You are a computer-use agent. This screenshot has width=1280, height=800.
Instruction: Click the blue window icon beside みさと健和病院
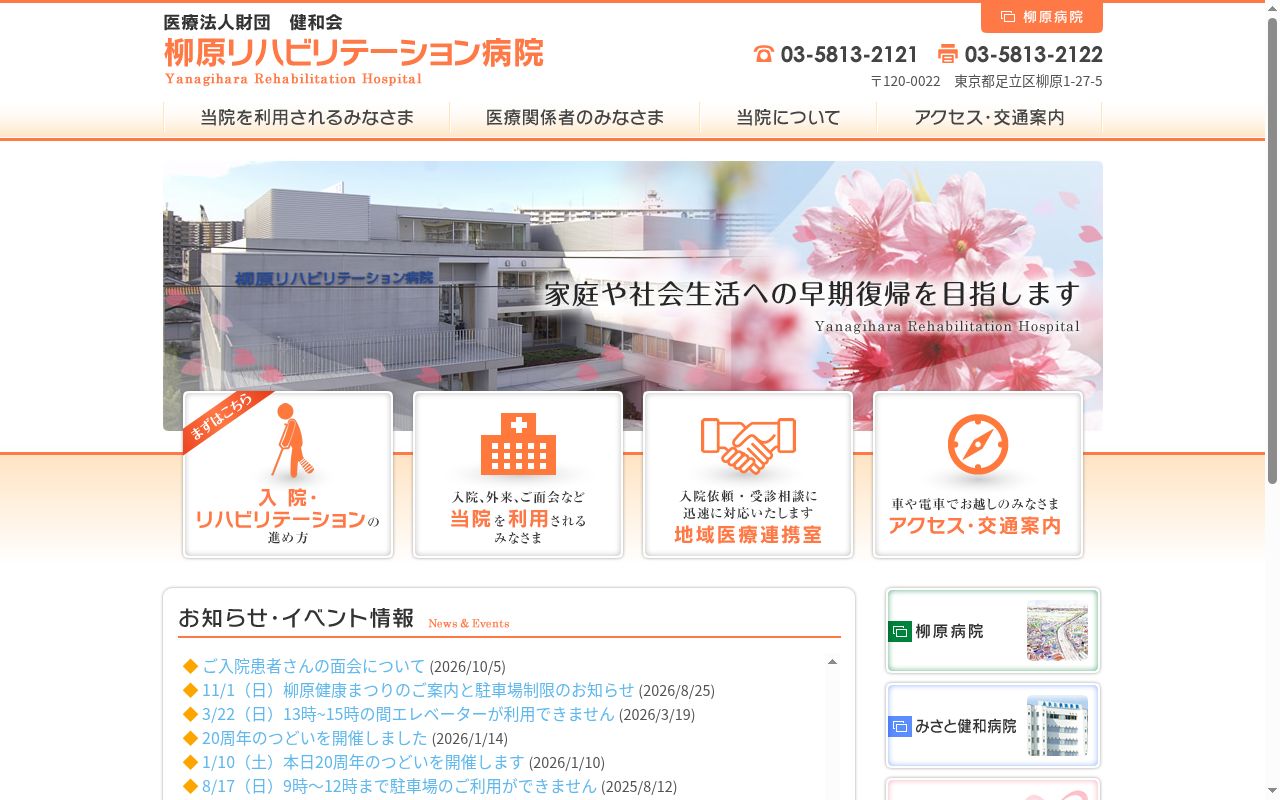900,726
